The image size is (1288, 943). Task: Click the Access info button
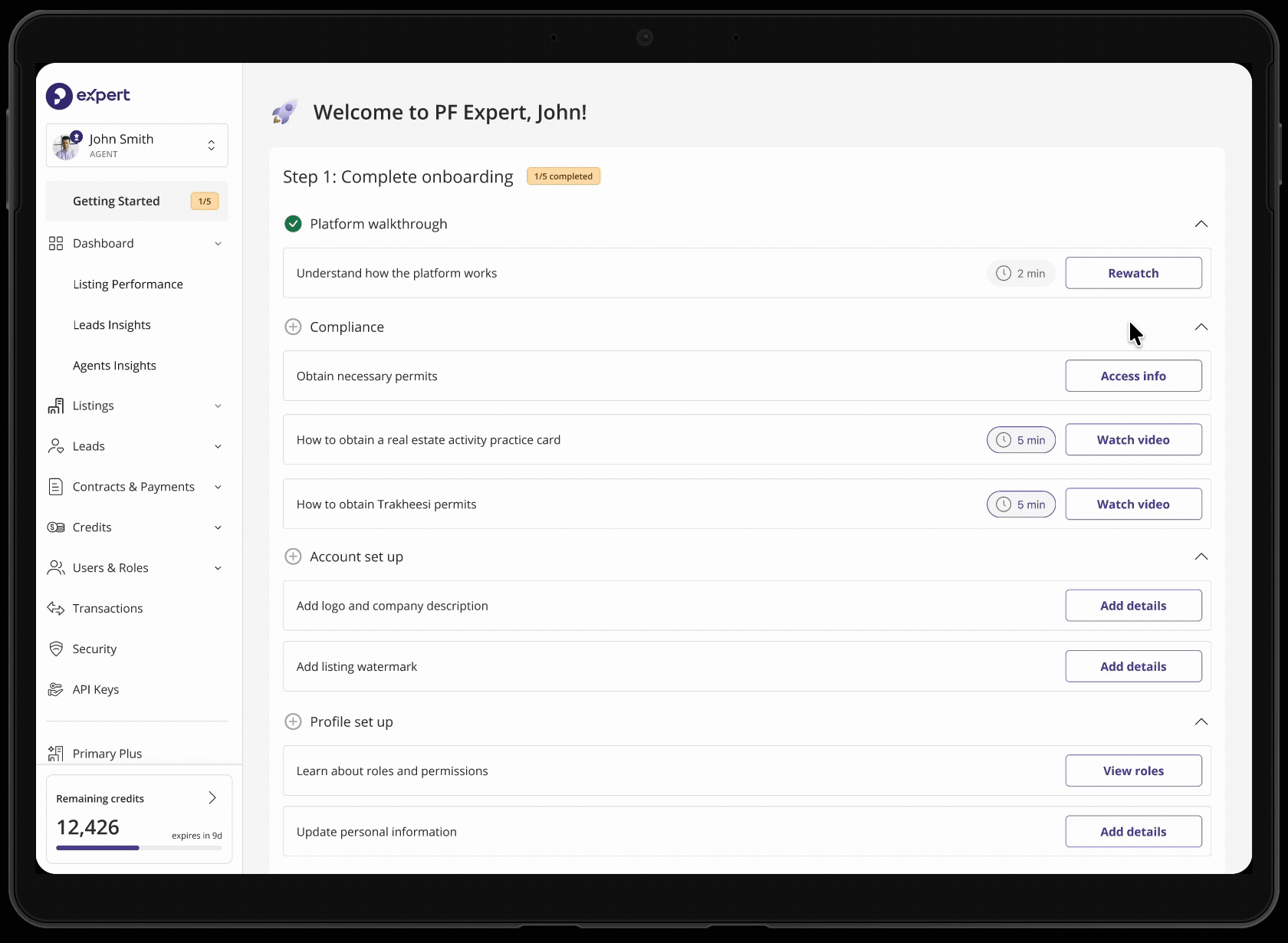(1133, 376)
